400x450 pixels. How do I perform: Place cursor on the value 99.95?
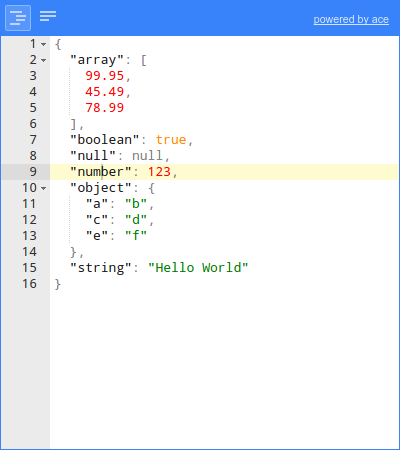point(105,76)
